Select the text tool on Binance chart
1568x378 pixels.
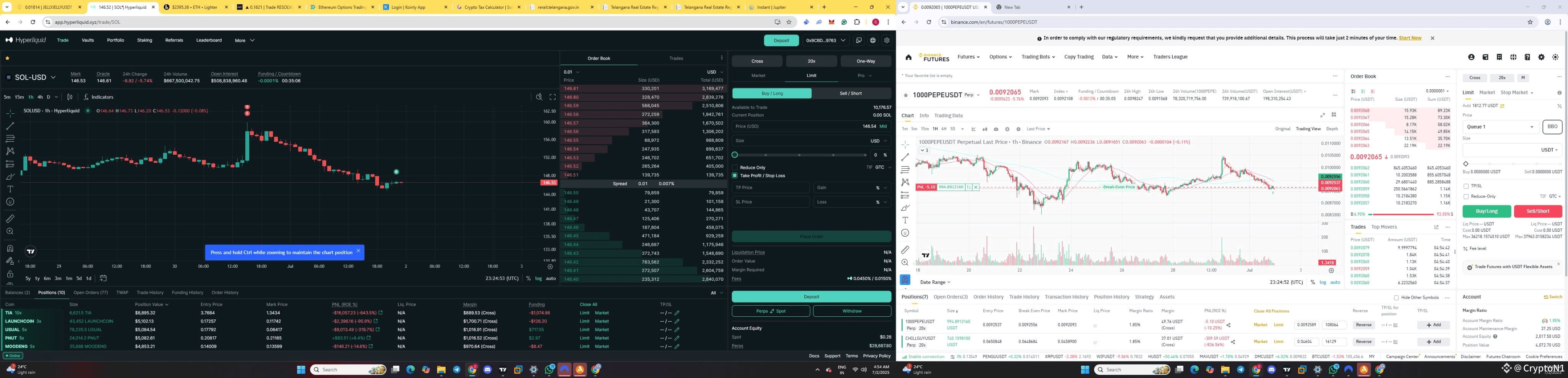pyautogui.click(x=905, y=220)
